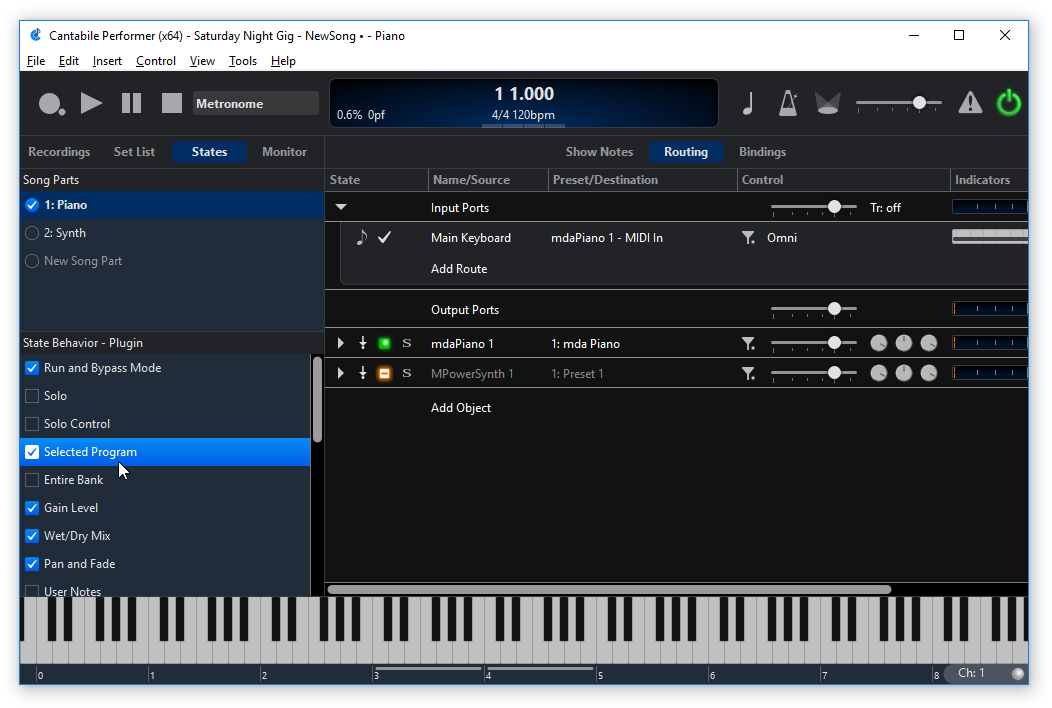Start recording with the record button

tap(51, 103)
